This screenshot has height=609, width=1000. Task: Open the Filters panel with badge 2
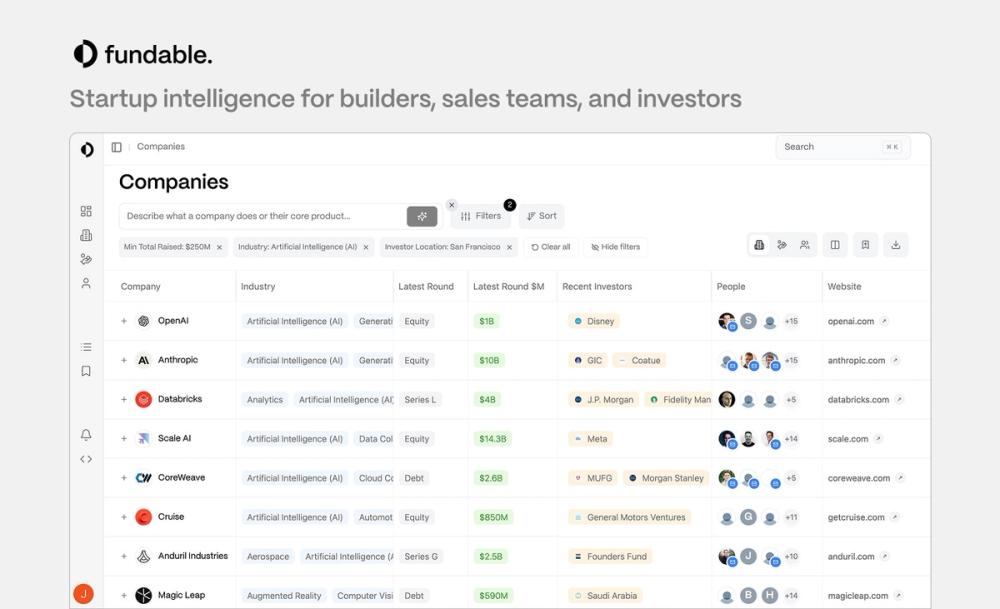(x=481, y=216)
